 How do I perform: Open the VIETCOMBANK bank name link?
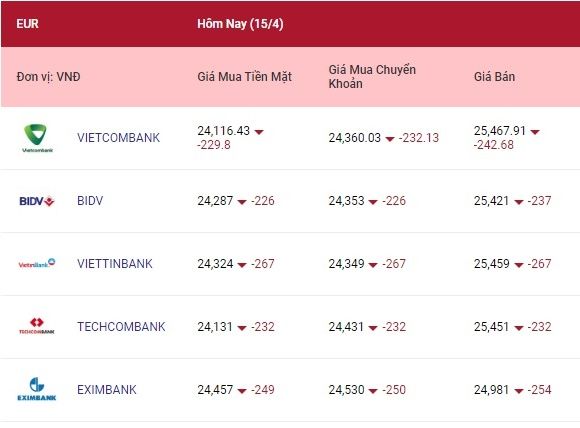[118, 138]
